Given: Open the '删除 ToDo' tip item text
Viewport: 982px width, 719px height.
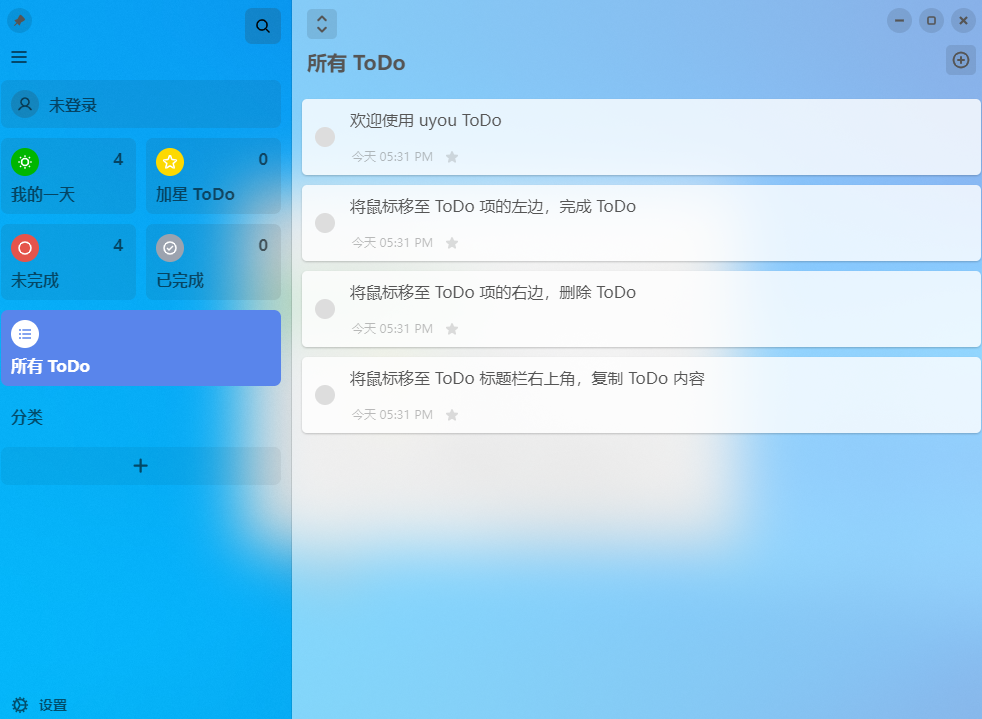Looking at the screenshot, I should pos(493,293).
